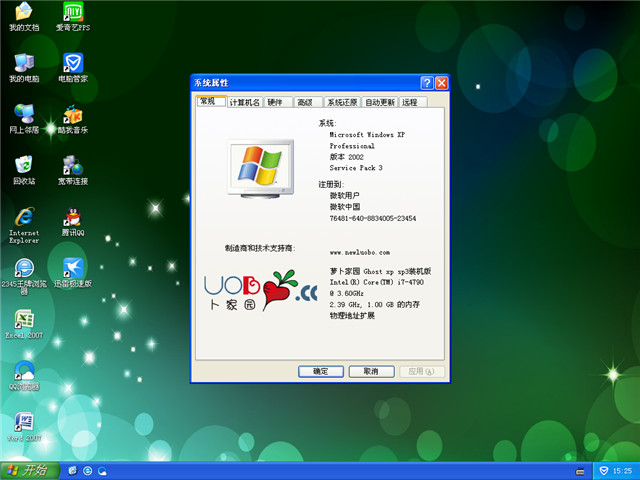This screenshot has height=480, width=640.
Task: Click the 开始 Start button
Action: pos(30,471)
